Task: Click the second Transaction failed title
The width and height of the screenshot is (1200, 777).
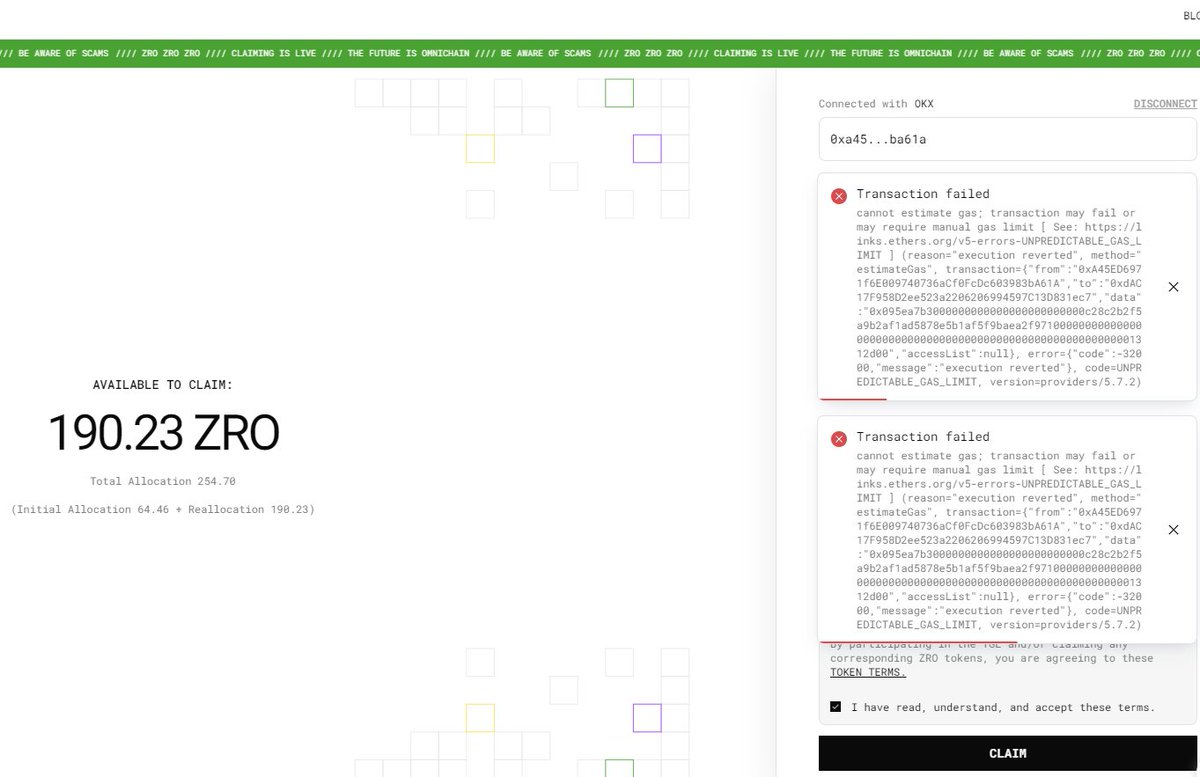Action: click(x=923, y=437)
